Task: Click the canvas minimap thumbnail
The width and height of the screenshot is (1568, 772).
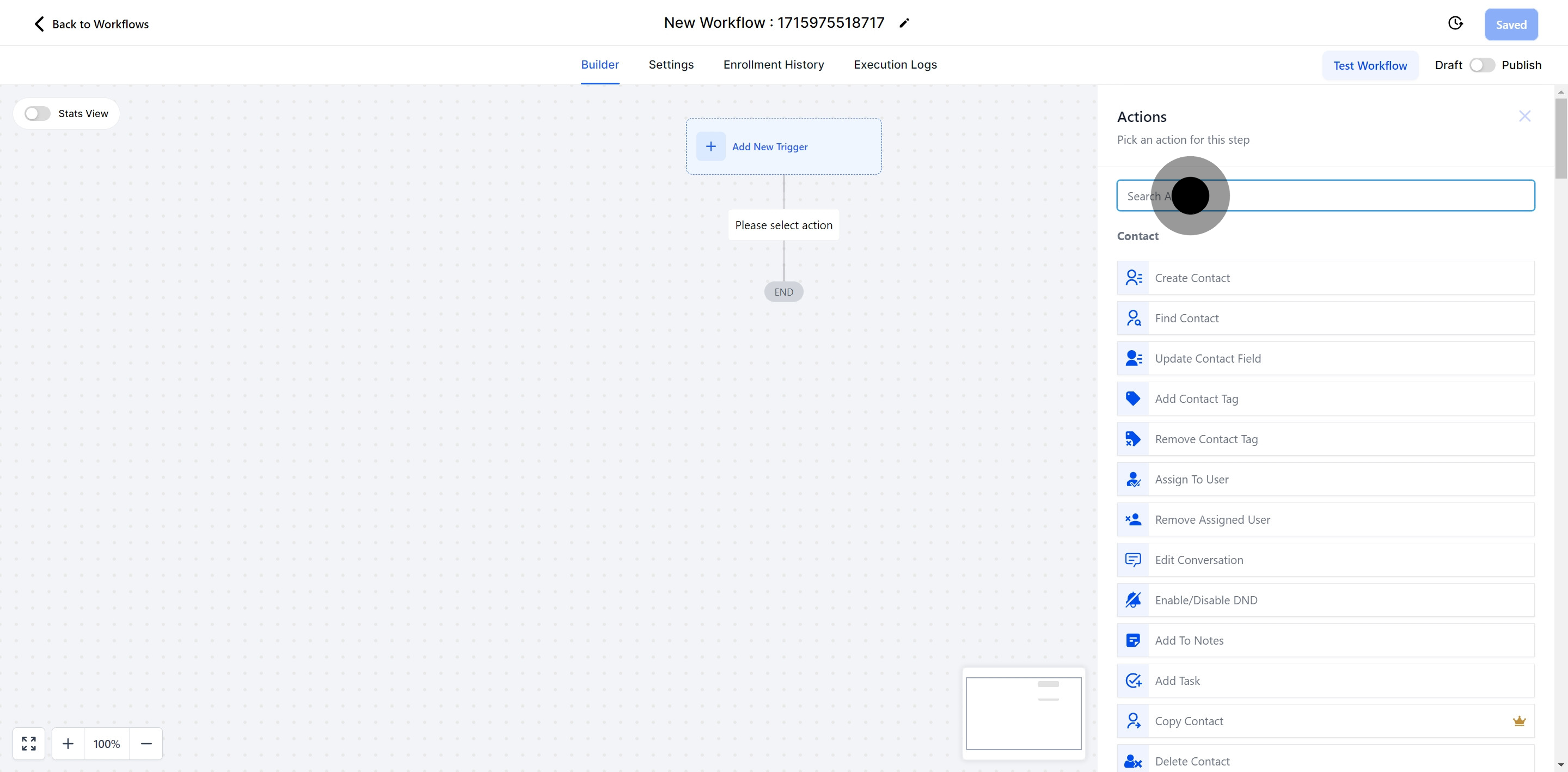Action: [x=1023, y=714]
